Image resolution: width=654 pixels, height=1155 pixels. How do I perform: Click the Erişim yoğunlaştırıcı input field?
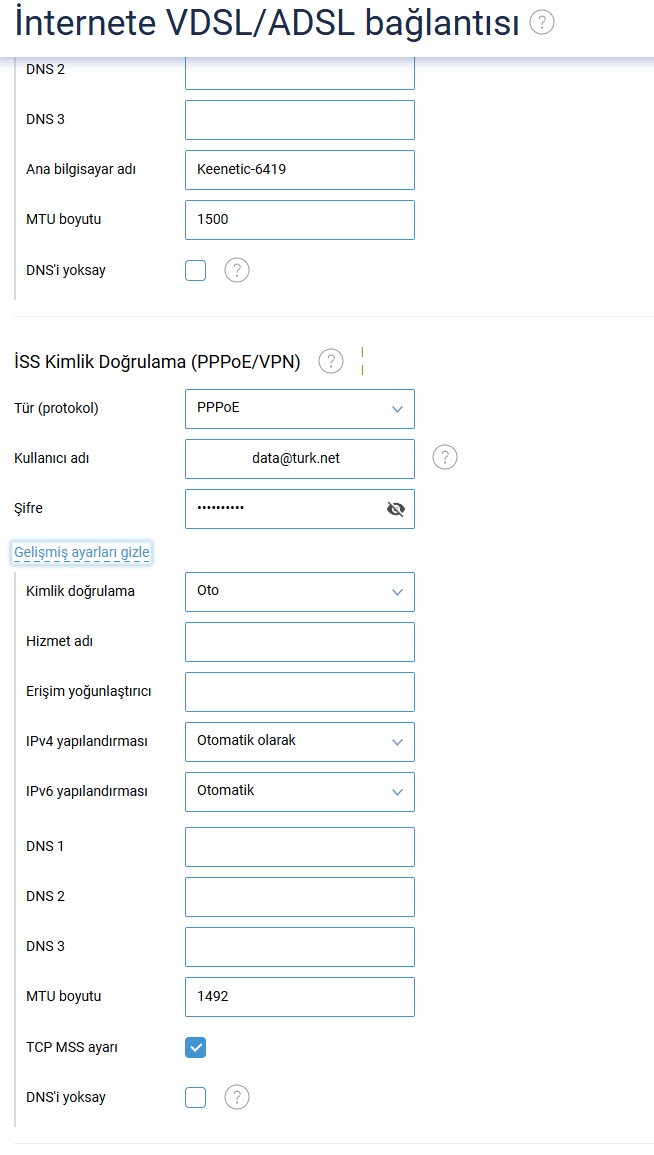click(x=300, y=692)
